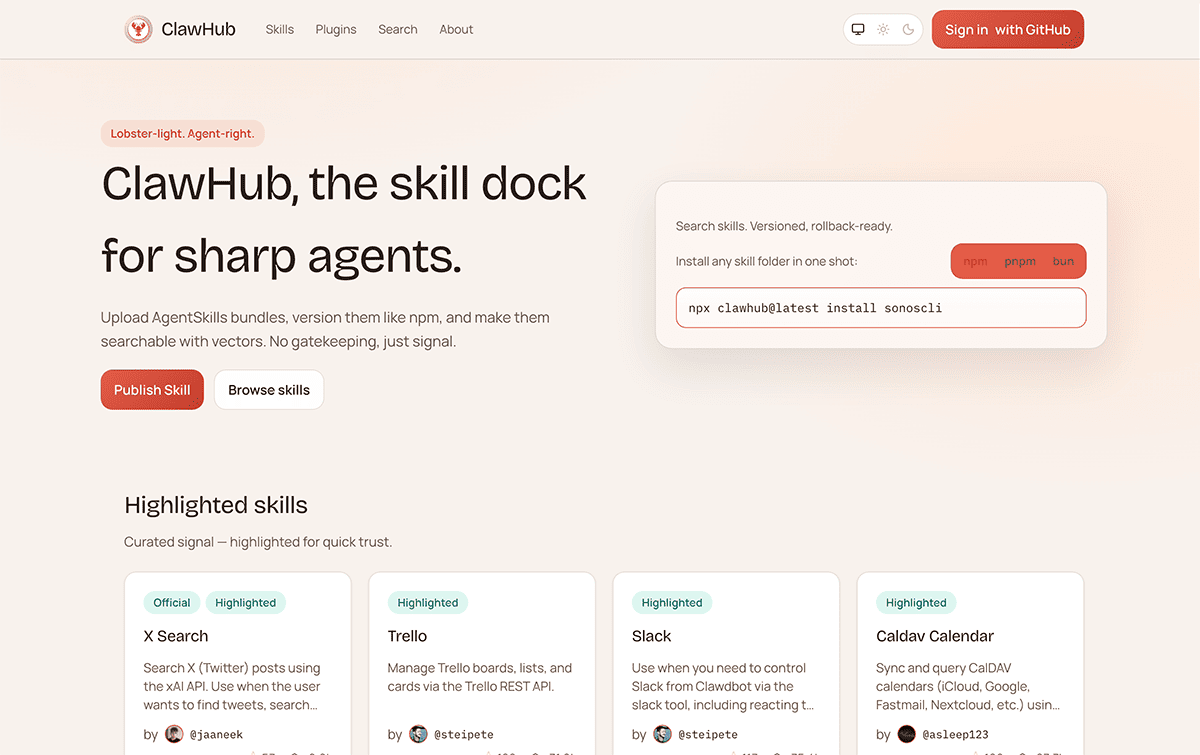This screenshot has width=1200, height=755.
Task: Sign in with GitHub
Action: pyautogui.click(x=1007, y=30)
